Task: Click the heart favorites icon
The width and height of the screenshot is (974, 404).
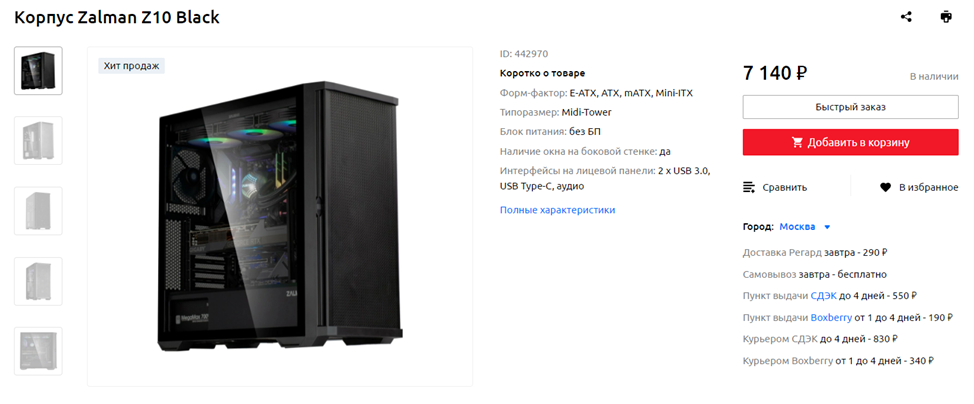Action: (x=885, y=187)
